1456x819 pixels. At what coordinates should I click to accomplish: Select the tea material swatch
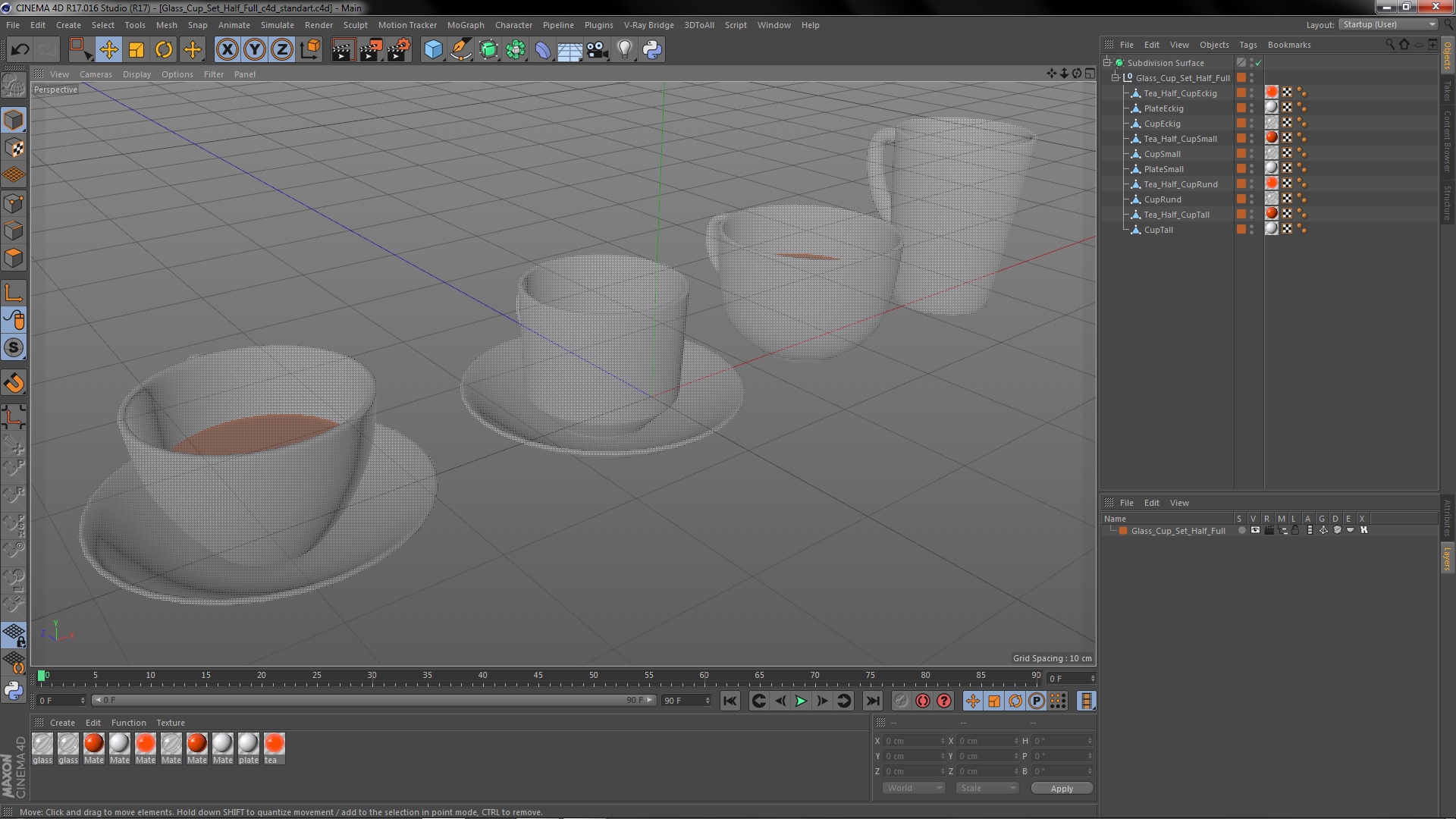coord(274,744)
